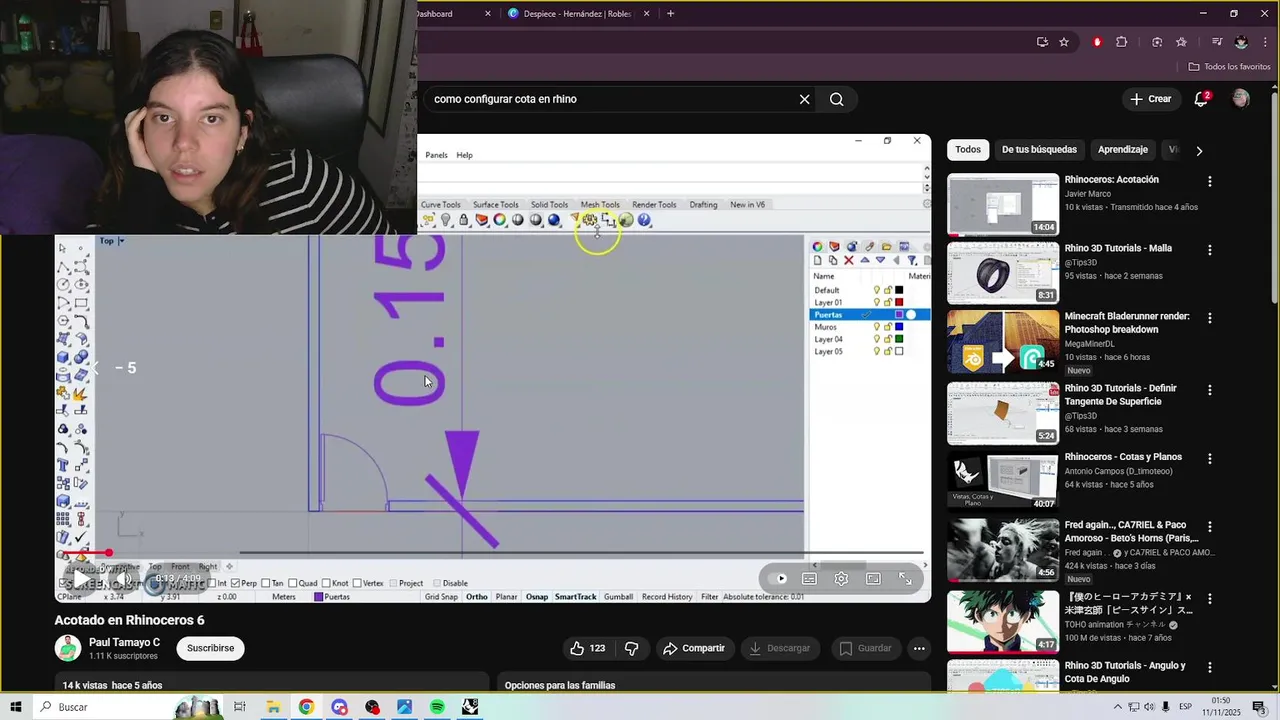This screenshot has width=1280, height=720.
Task: Switch player to theater mode
Action: pos(873,578)
